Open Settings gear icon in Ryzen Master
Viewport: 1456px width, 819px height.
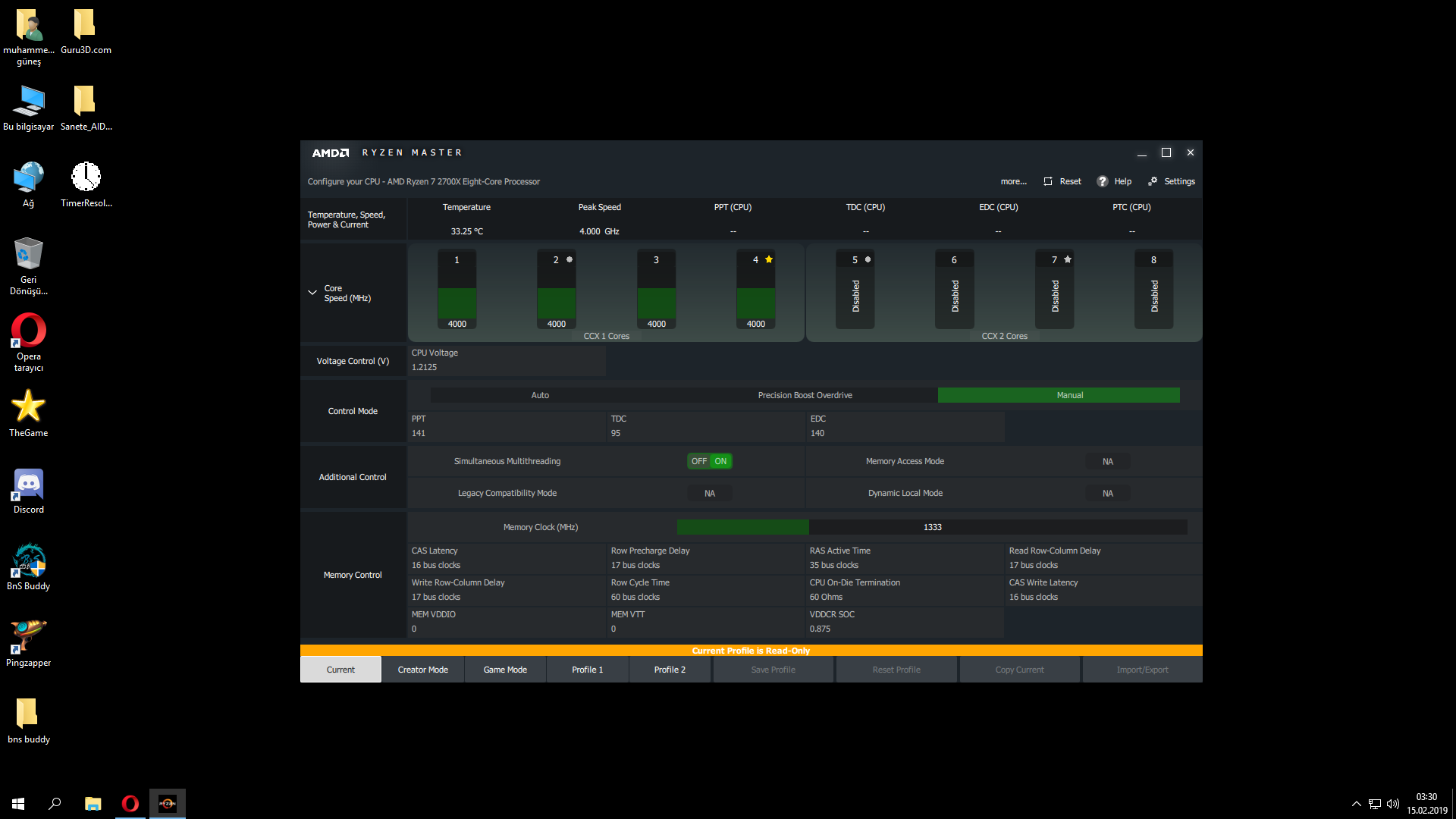click(1153, 181)
